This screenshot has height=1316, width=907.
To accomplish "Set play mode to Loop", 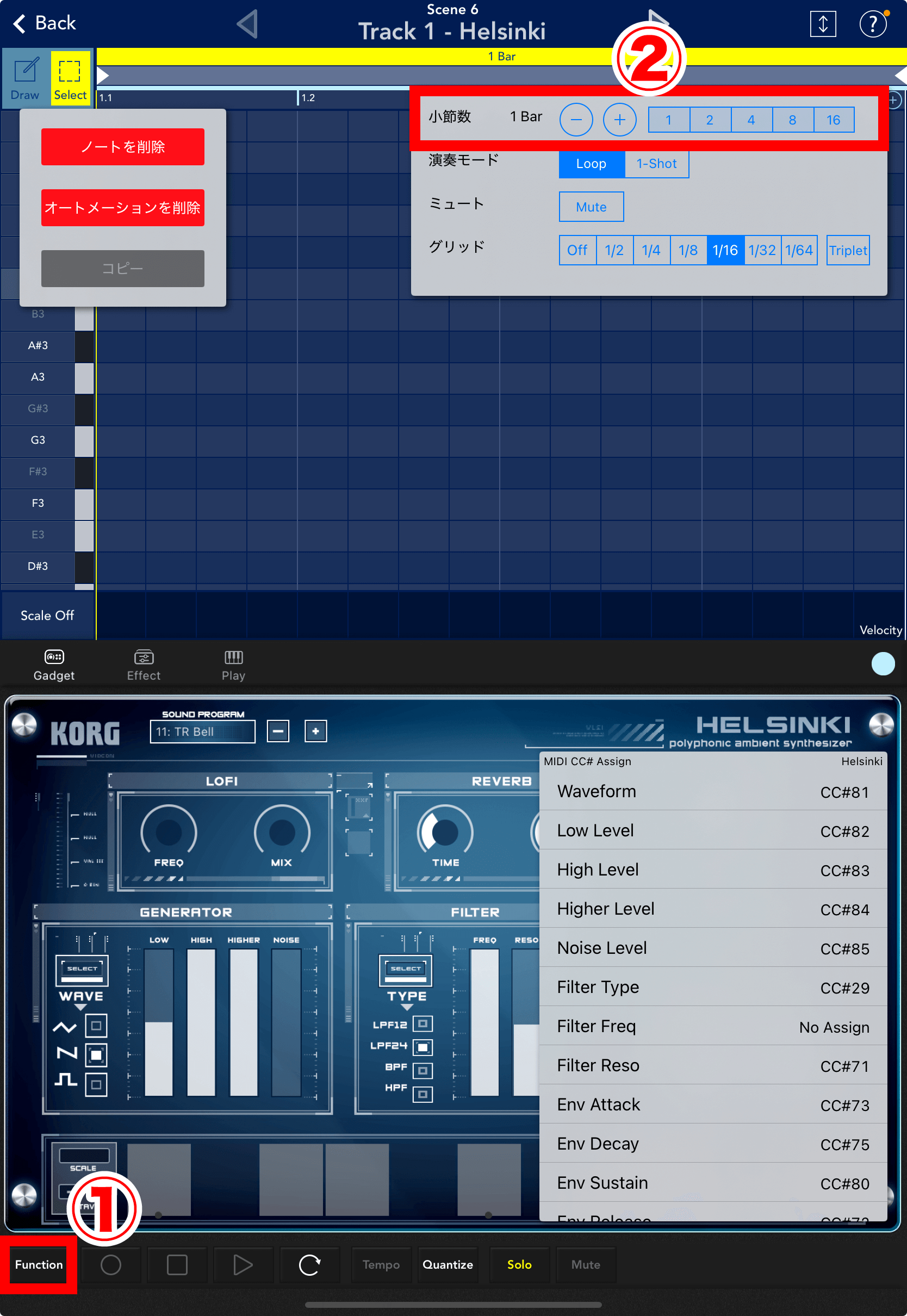I will point(592,164).
